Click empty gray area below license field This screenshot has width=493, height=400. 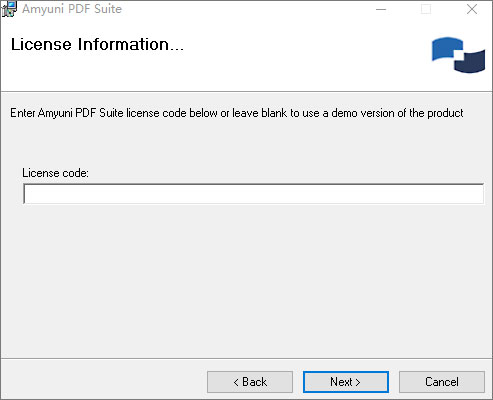(x=246, y=280)
